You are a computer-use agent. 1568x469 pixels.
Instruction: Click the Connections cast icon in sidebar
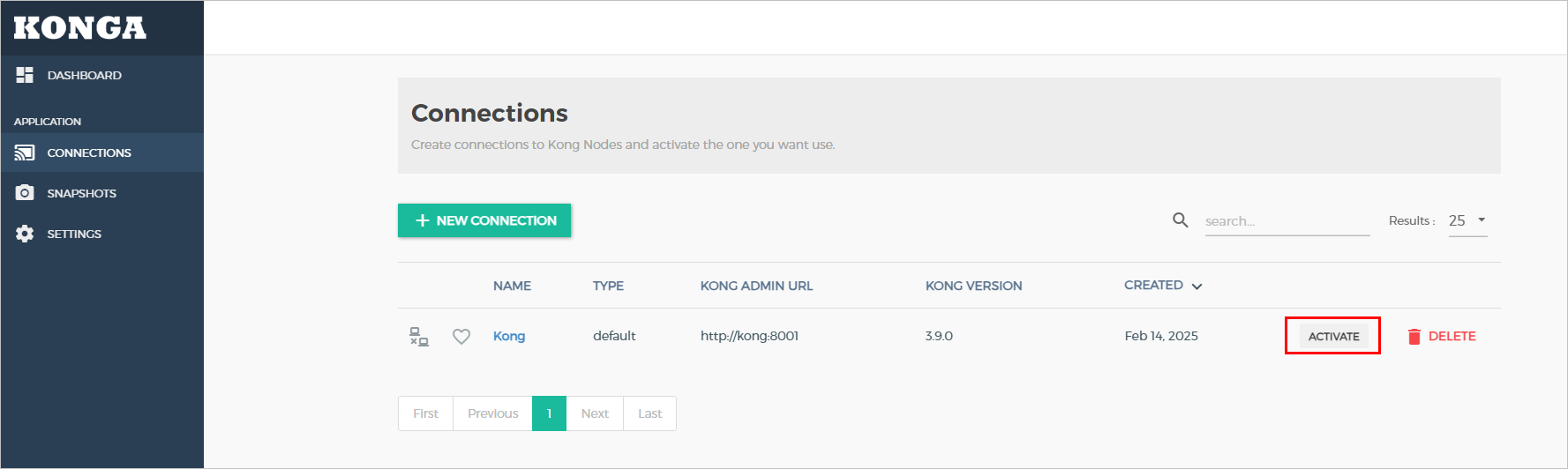coord(25,153)
